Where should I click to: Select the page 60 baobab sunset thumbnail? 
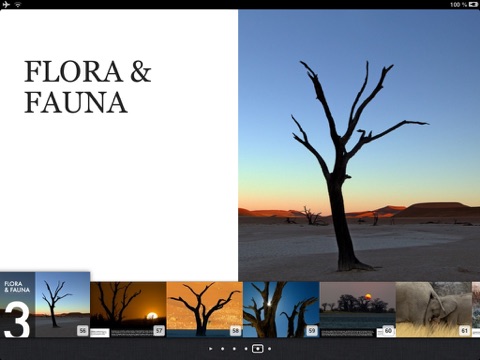(x=357, y=310)
